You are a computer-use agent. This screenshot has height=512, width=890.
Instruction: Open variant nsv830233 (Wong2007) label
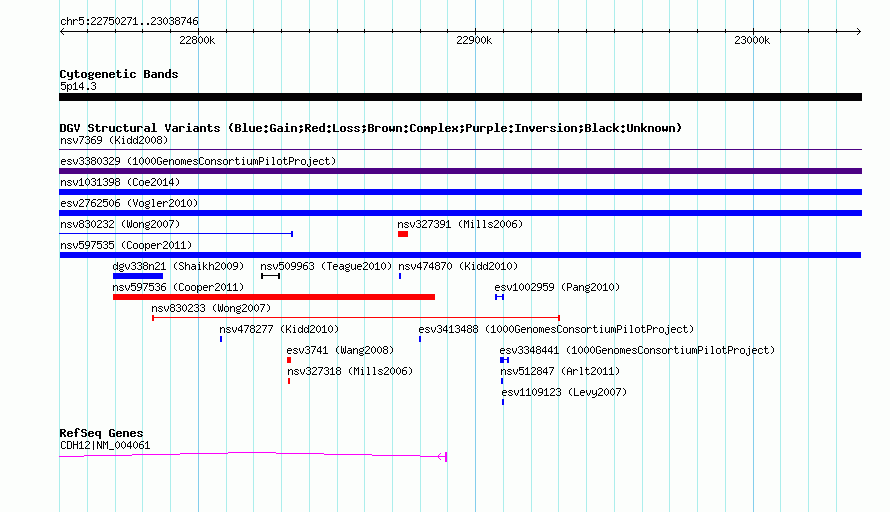[x=211, y=308]
